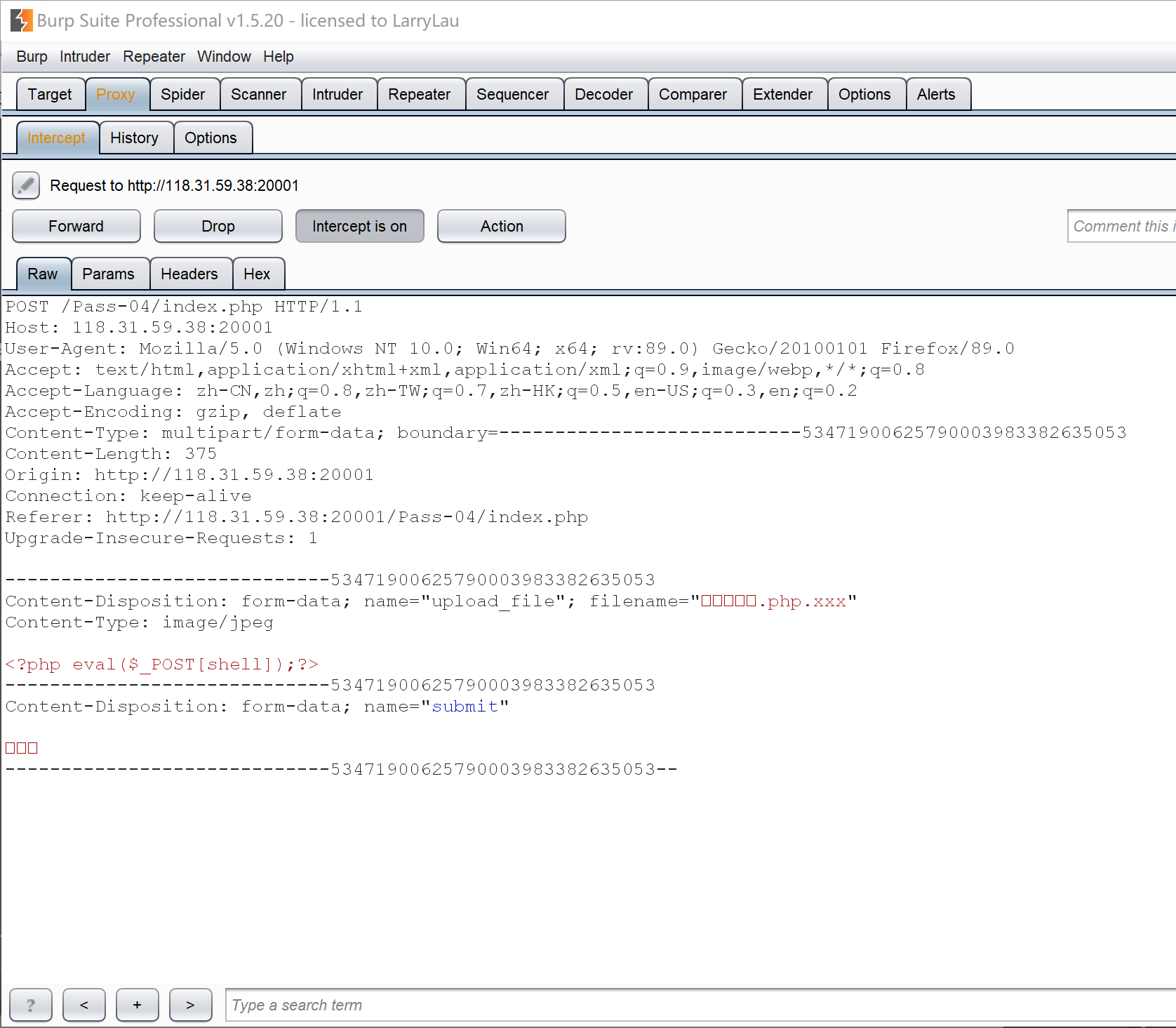Viewport: 1176px width, 1028px height.
Task: Click the help question mark button
Action: click(30, 1005)
